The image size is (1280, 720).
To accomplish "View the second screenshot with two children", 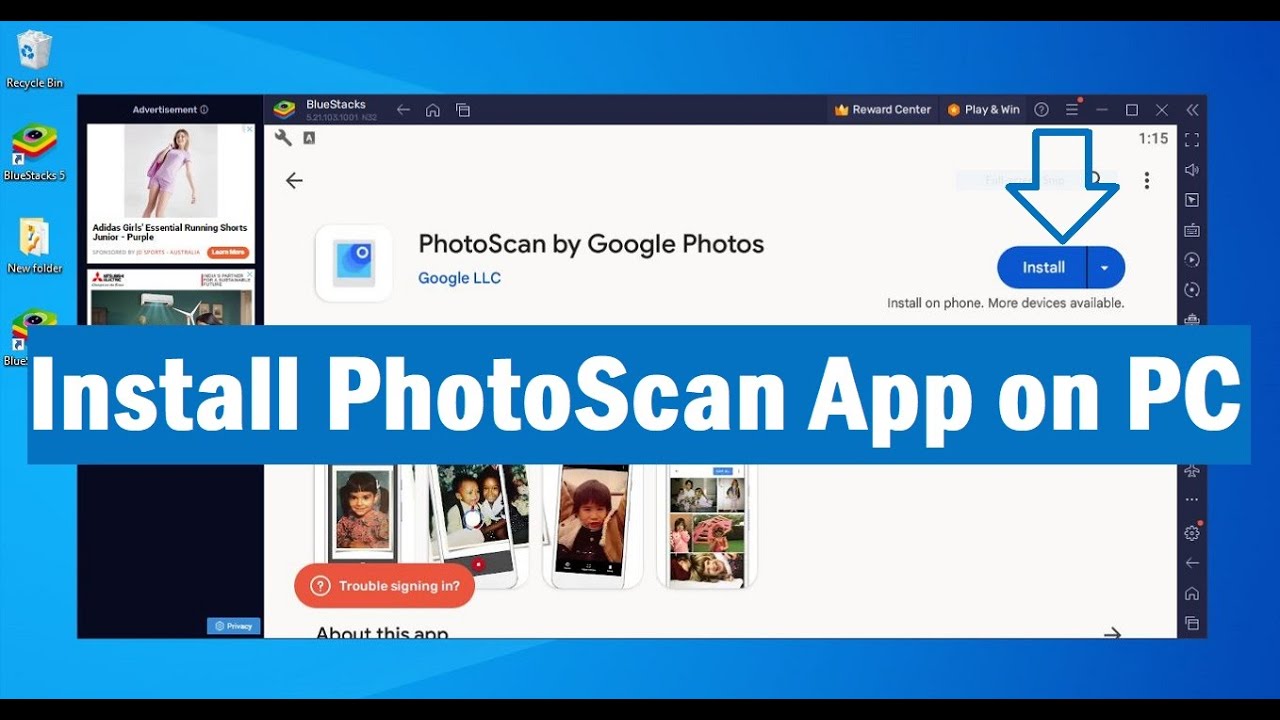I will (x=478, y=525).
